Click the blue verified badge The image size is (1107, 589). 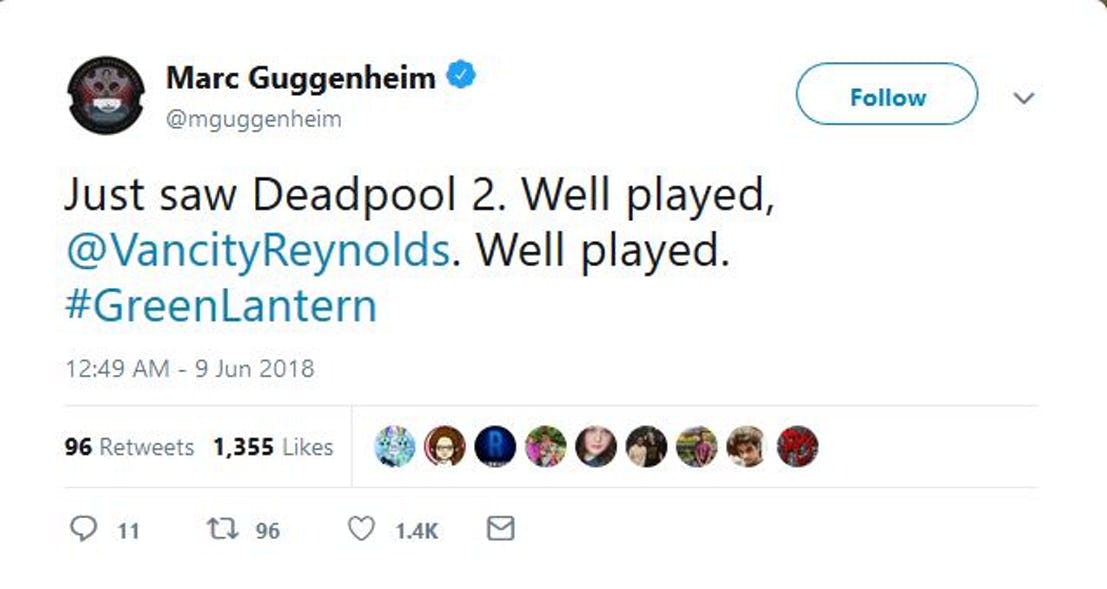460,76
